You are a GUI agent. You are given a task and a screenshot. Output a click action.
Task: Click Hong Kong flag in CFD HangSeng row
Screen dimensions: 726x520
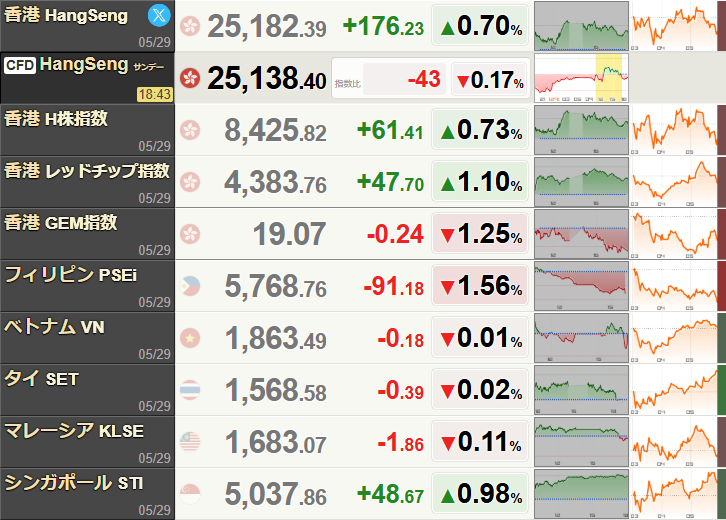tap(190, 78)
